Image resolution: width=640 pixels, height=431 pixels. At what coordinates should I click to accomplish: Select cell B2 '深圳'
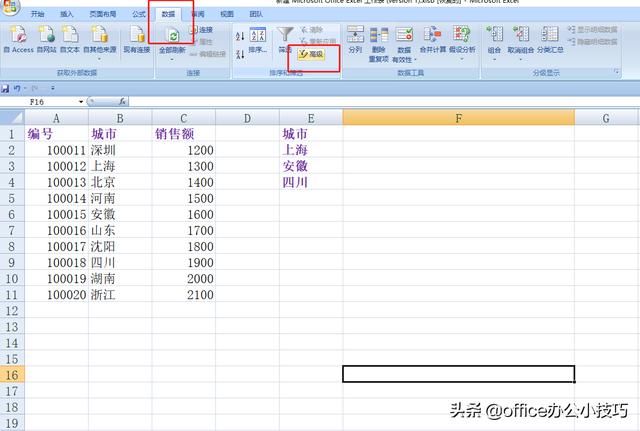pos(120,150)
